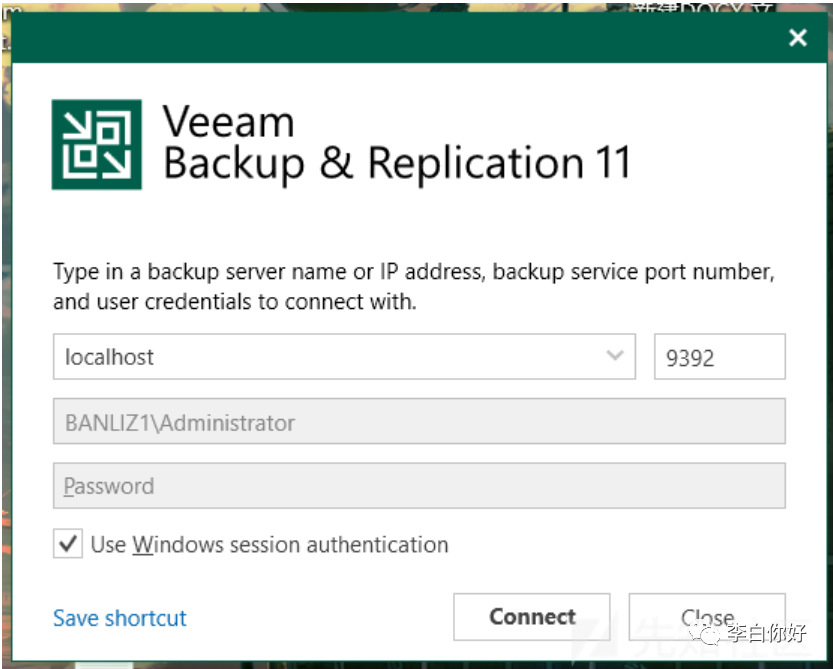Viewport: 833px width, 669px height.
Task: Click the Veeam logo icon
Action: pyautogui.click(x=97, y=145)
